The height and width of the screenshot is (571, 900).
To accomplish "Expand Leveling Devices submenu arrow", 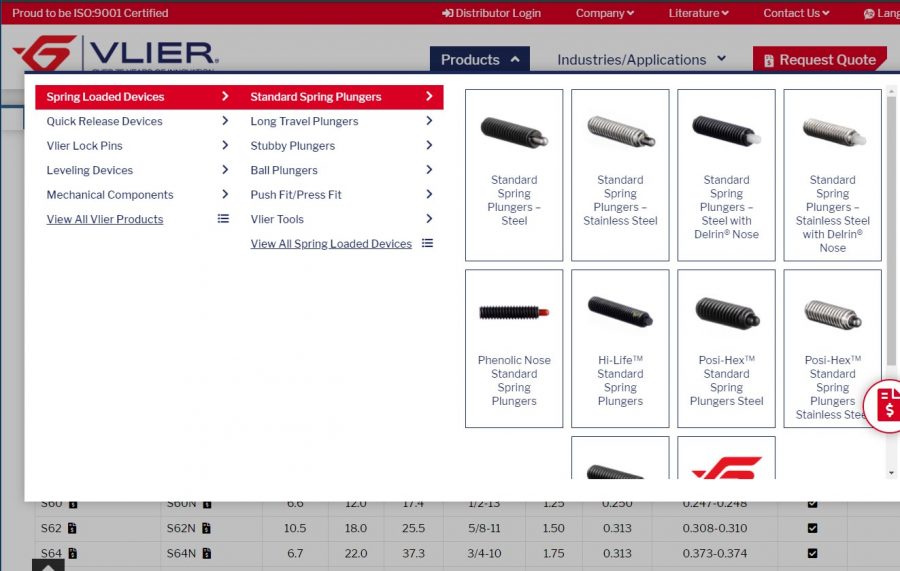I will click(x=225, y=170).
